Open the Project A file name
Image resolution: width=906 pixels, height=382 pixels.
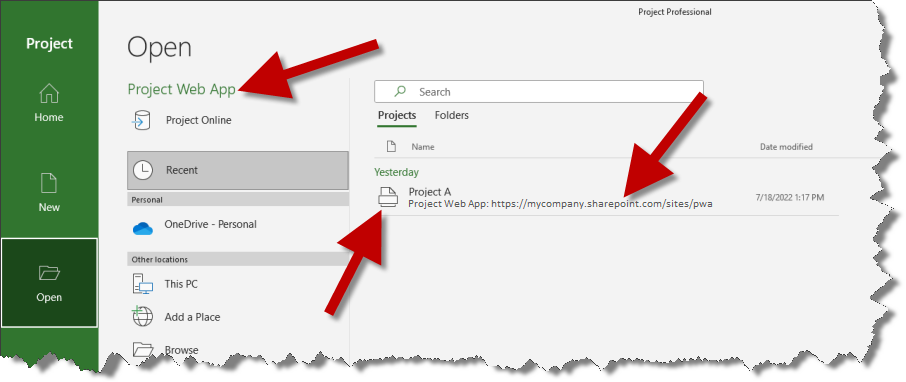430,191
